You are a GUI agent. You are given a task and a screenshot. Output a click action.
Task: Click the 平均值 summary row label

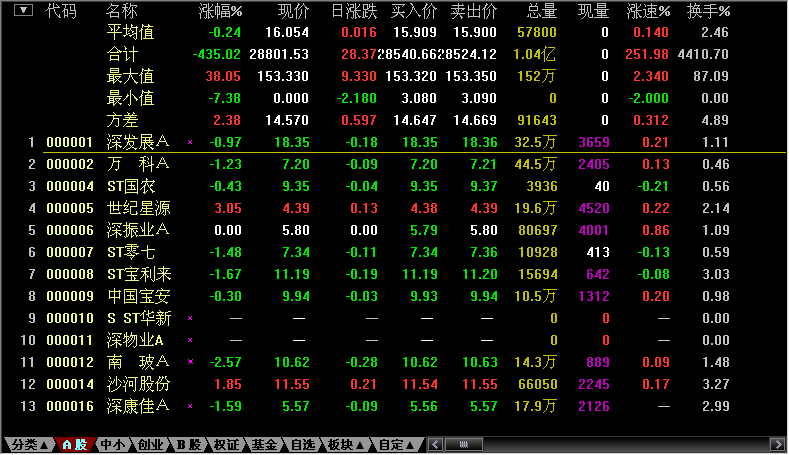point(130,32)
